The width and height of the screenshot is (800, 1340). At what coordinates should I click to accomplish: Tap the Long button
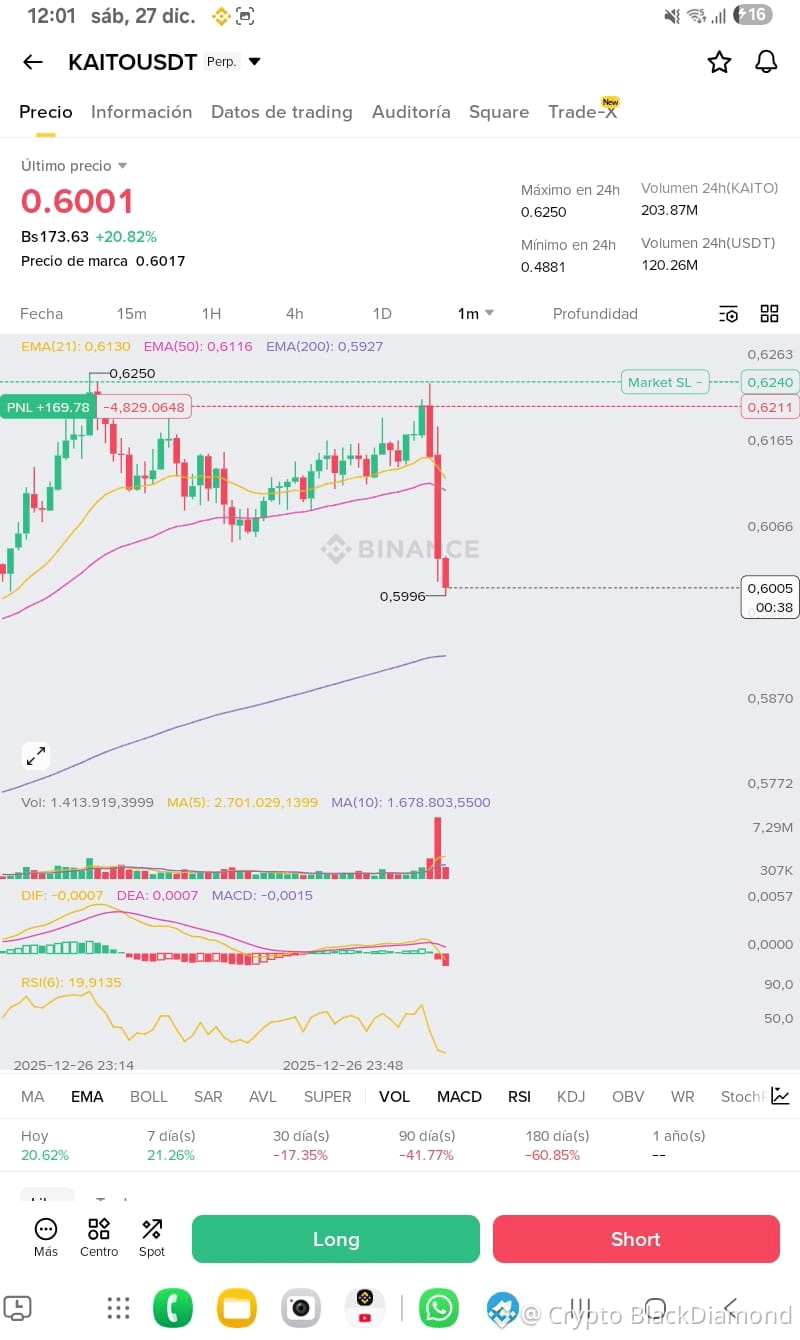point(336,1239)
